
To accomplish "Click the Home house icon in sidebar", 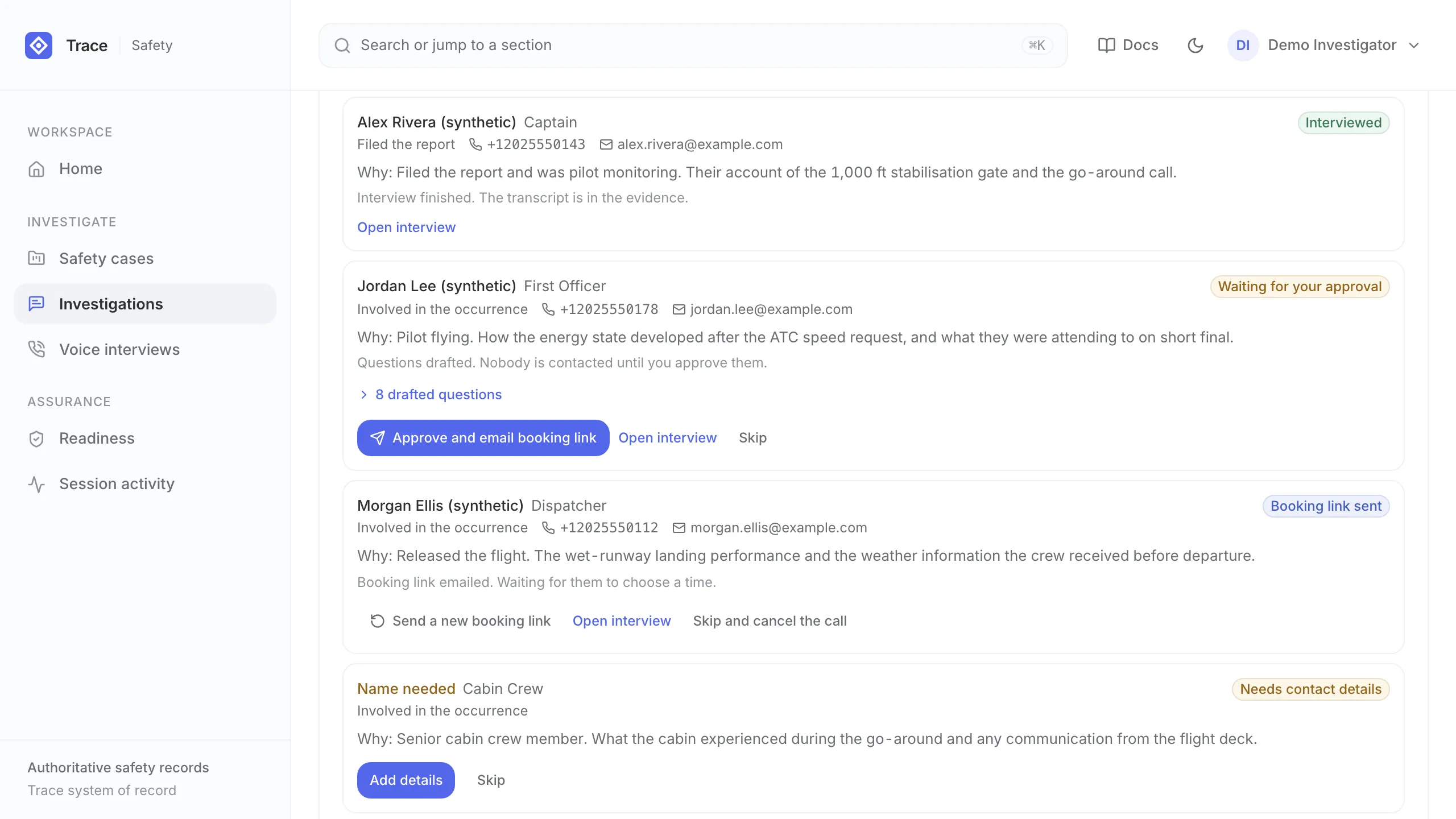I will tap(36, 169).
